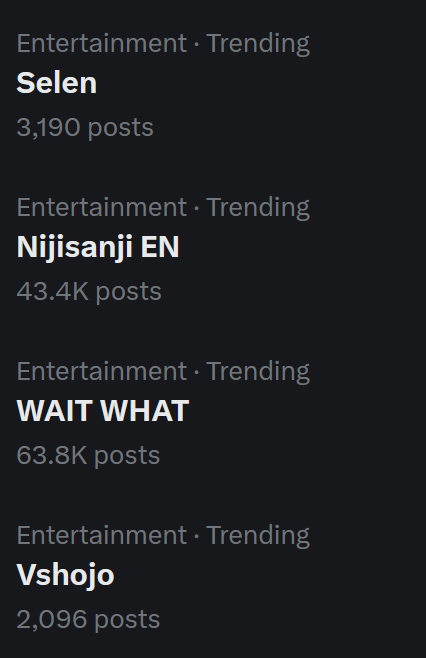Click the word WHAT in WAIT WHAT
The width and height of the screenshot is (426, 658).
tap(145, 410)
